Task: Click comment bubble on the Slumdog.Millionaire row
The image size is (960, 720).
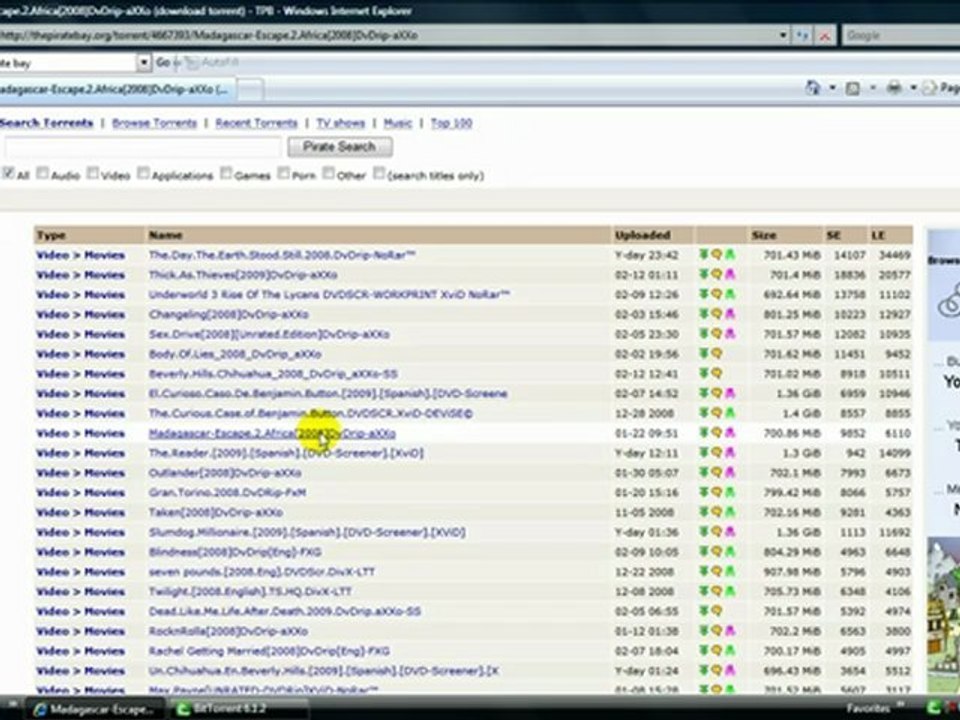Action: coord(716,531)
